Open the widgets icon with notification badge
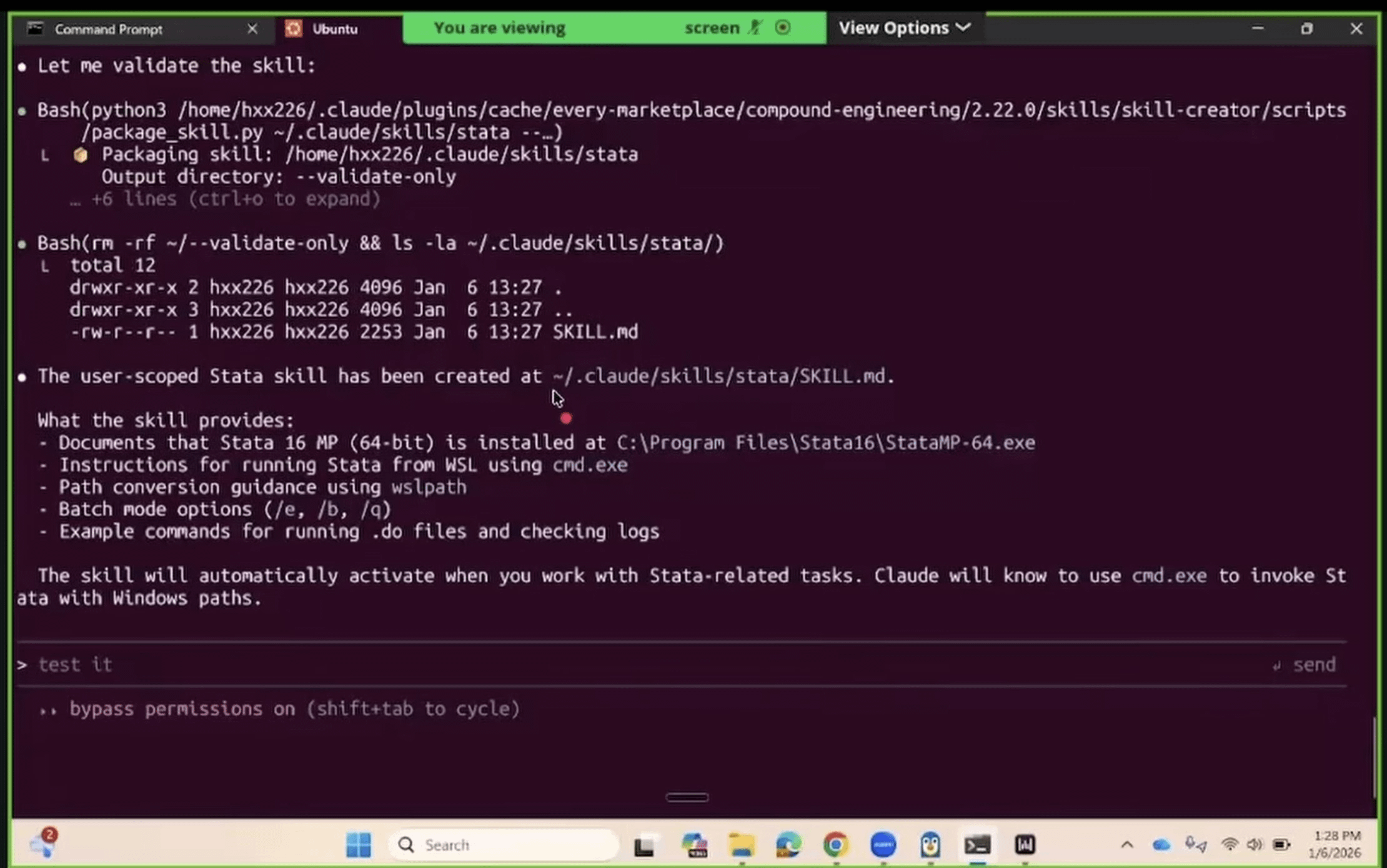 pyautogui.click(x=44, y=843)
